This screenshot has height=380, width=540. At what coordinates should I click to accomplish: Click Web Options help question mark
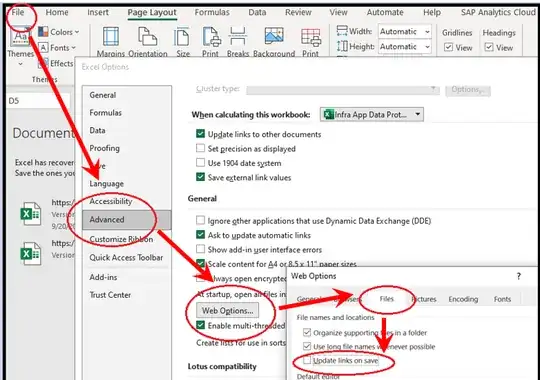[519, 276]
